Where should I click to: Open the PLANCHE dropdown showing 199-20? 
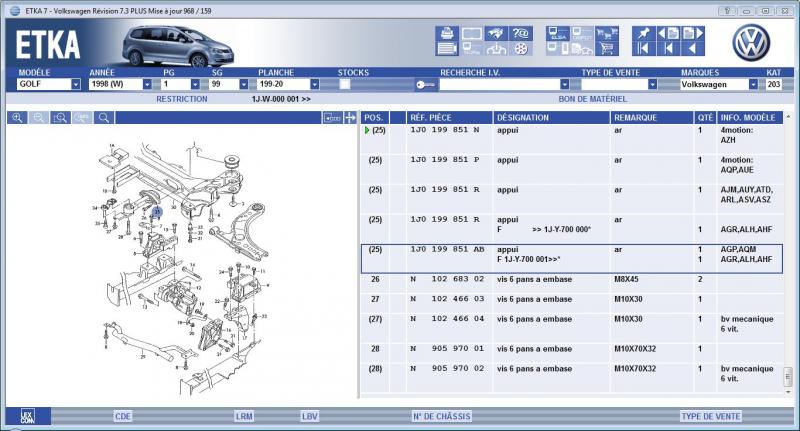point(288,84)
